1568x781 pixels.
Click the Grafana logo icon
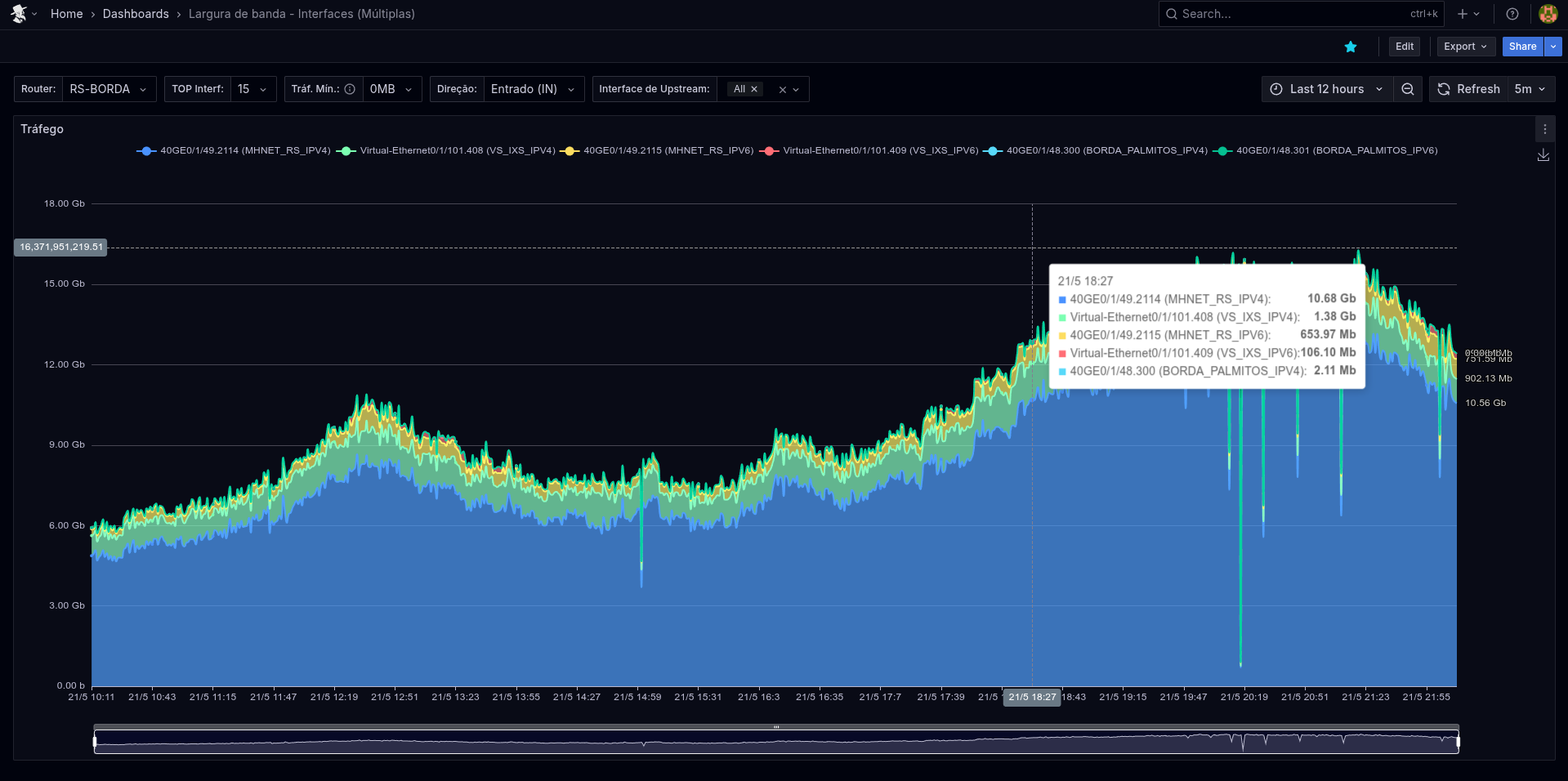[x=19, y=14]
